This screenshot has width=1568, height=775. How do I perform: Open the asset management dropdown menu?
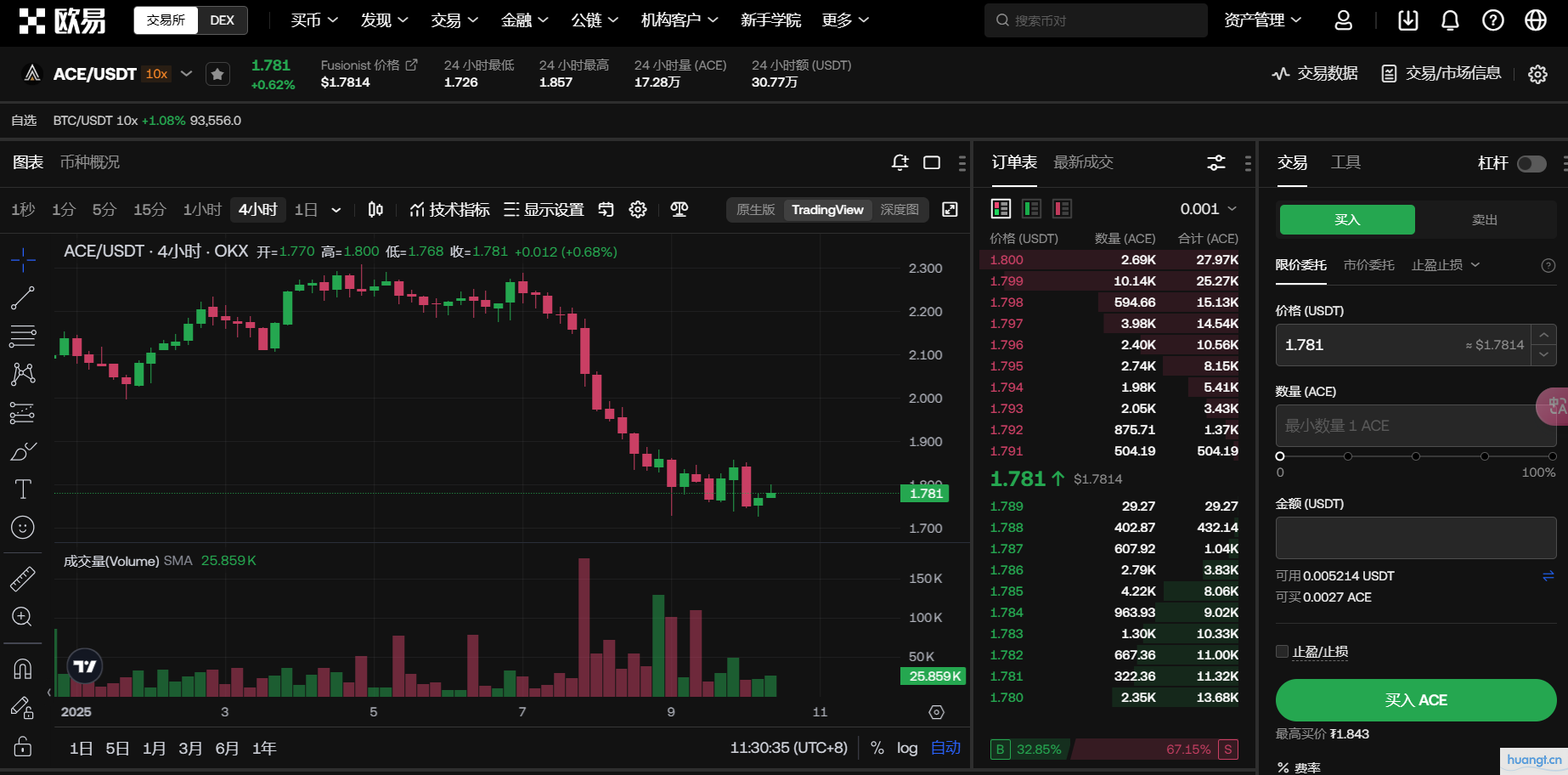pos(1262,20)
